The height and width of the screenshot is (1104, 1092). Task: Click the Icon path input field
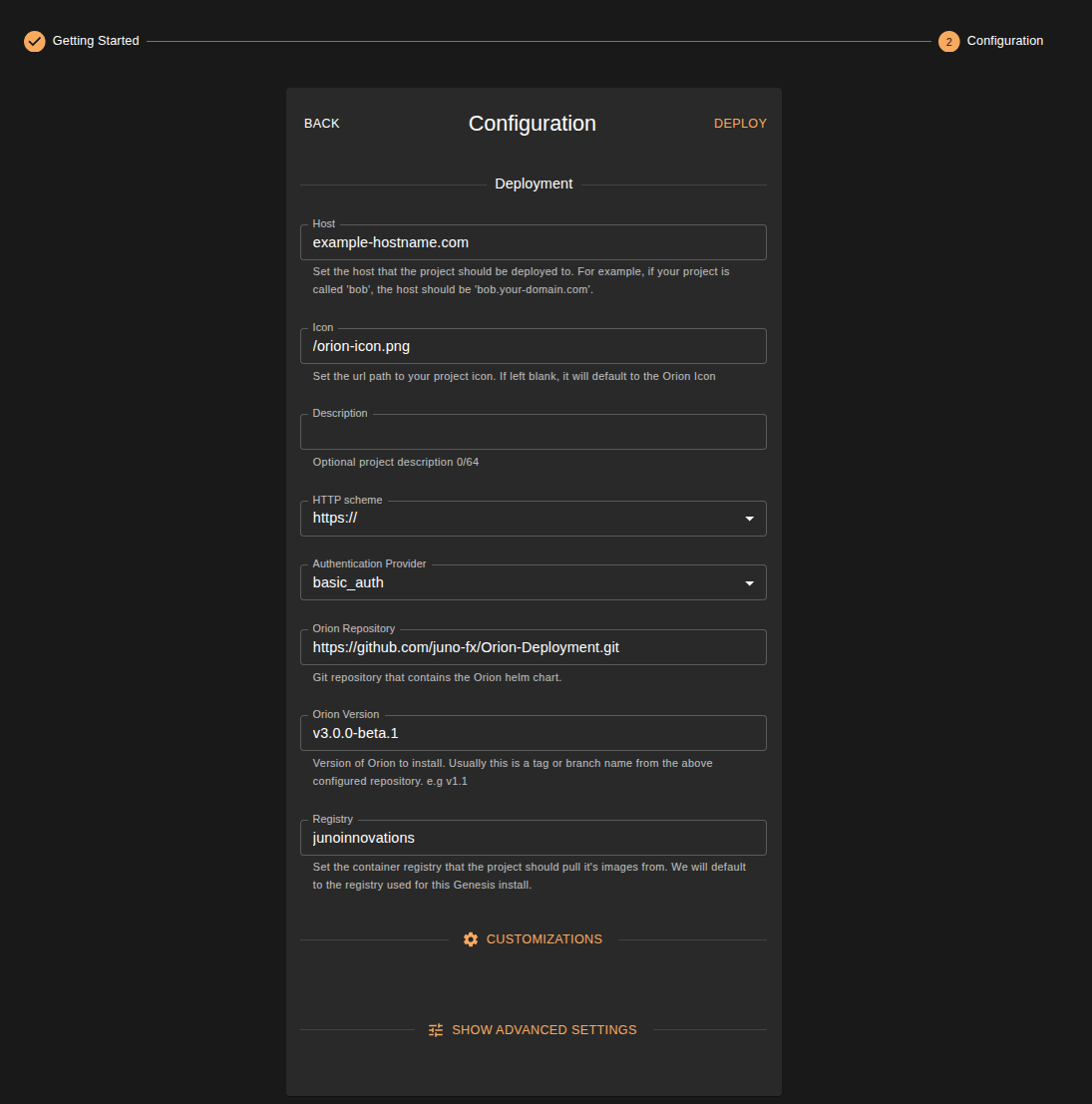533,346
